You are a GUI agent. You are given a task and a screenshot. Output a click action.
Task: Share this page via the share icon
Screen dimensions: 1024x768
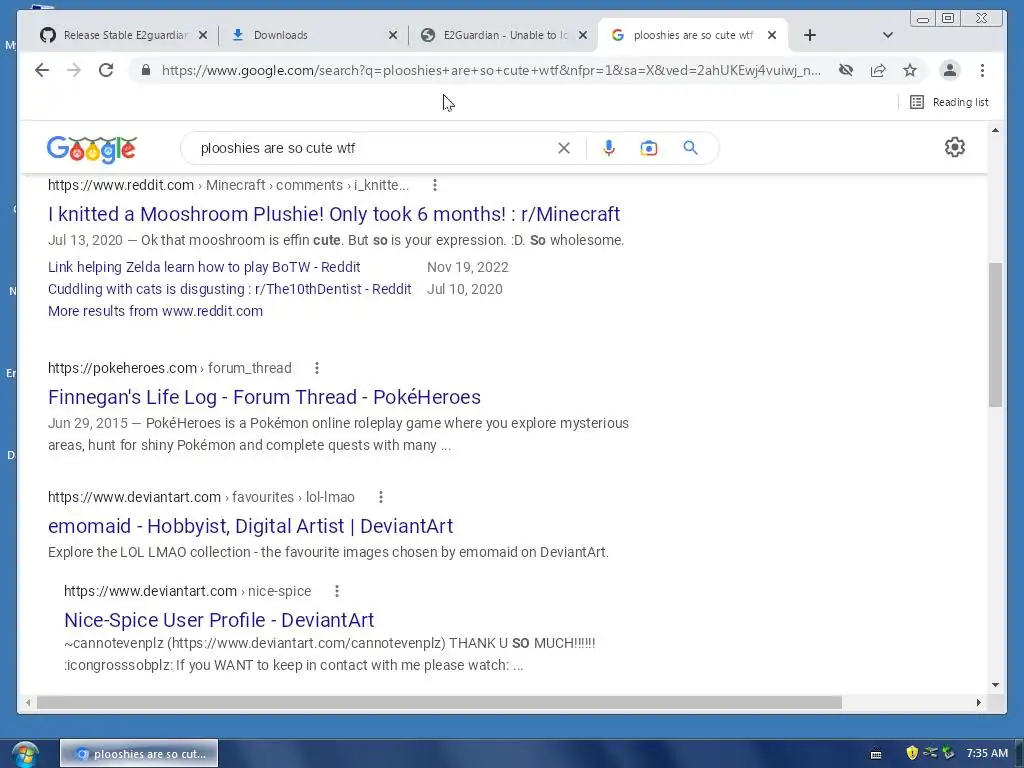click(x=878, y=71)
